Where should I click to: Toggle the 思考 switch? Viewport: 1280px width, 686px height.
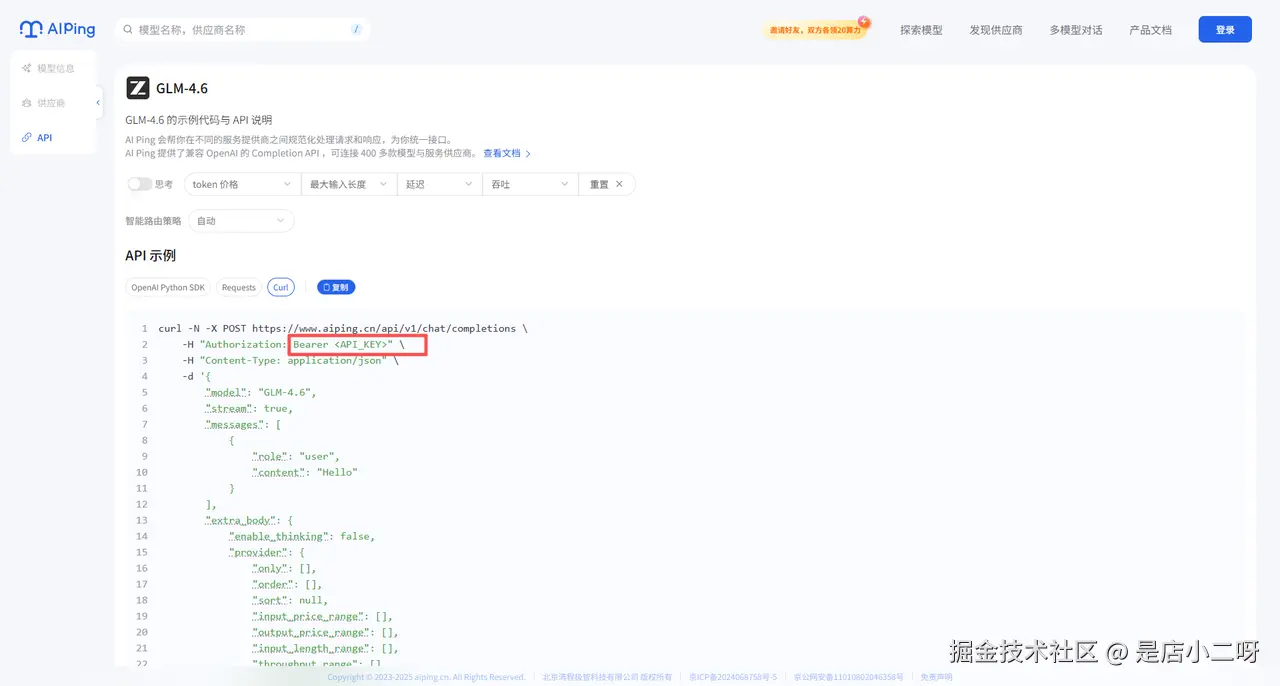pyautogui.click(x=139, y=184)
